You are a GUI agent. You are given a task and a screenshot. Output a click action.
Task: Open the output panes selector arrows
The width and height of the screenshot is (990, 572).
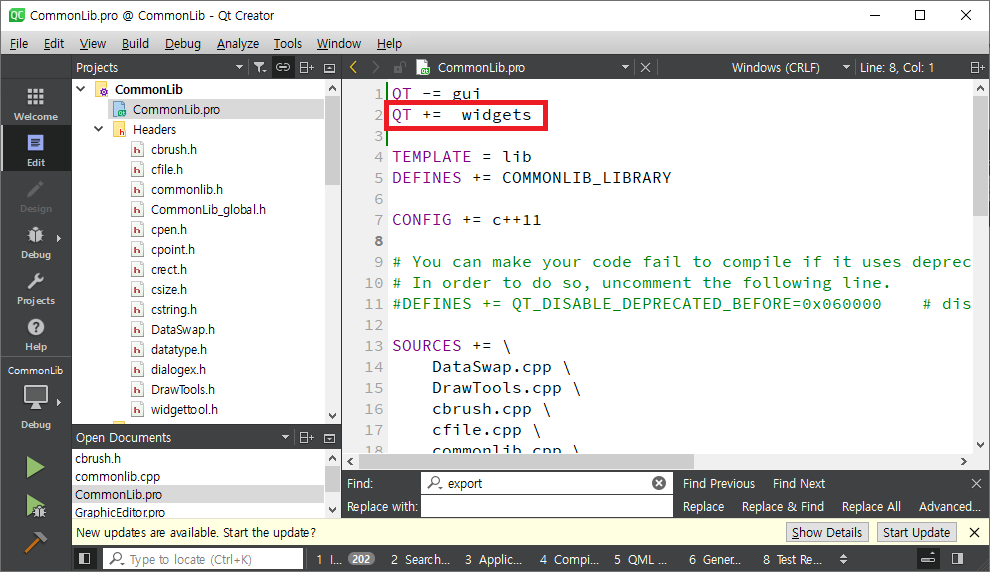(x=844, y=559)
